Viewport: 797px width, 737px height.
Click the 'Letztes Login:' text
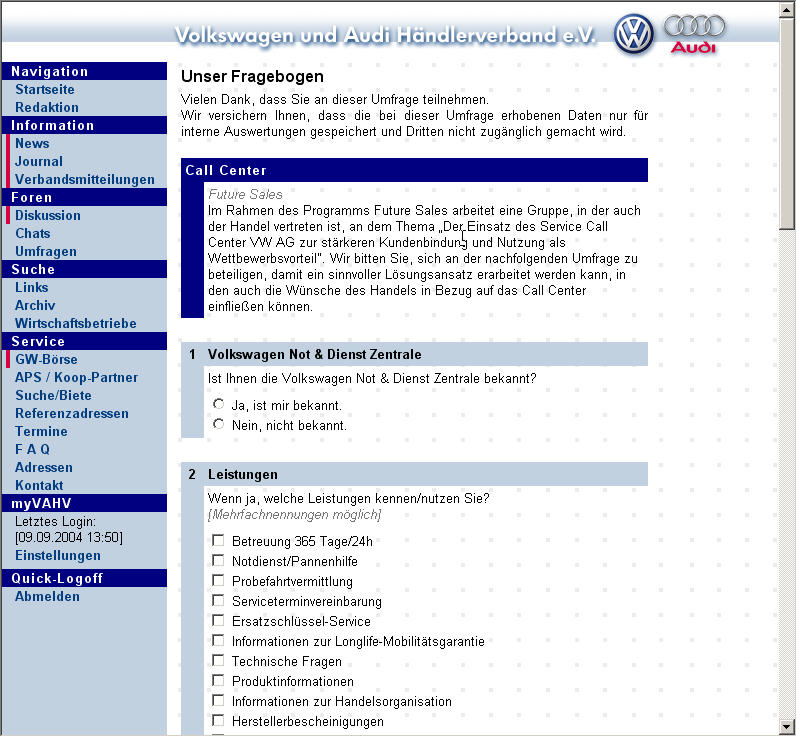click(55, 521)
